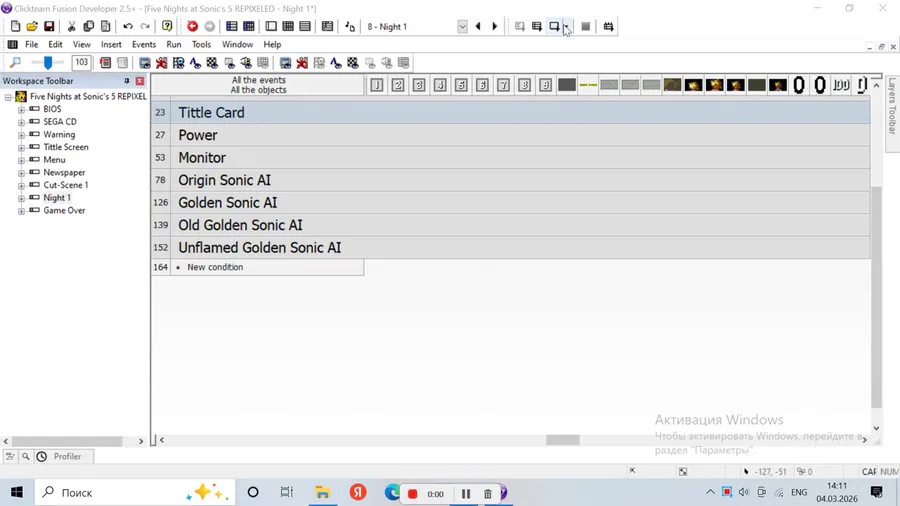Open the Window menu
The width and height of the screenshot is (900, 506).
point(237,44)
